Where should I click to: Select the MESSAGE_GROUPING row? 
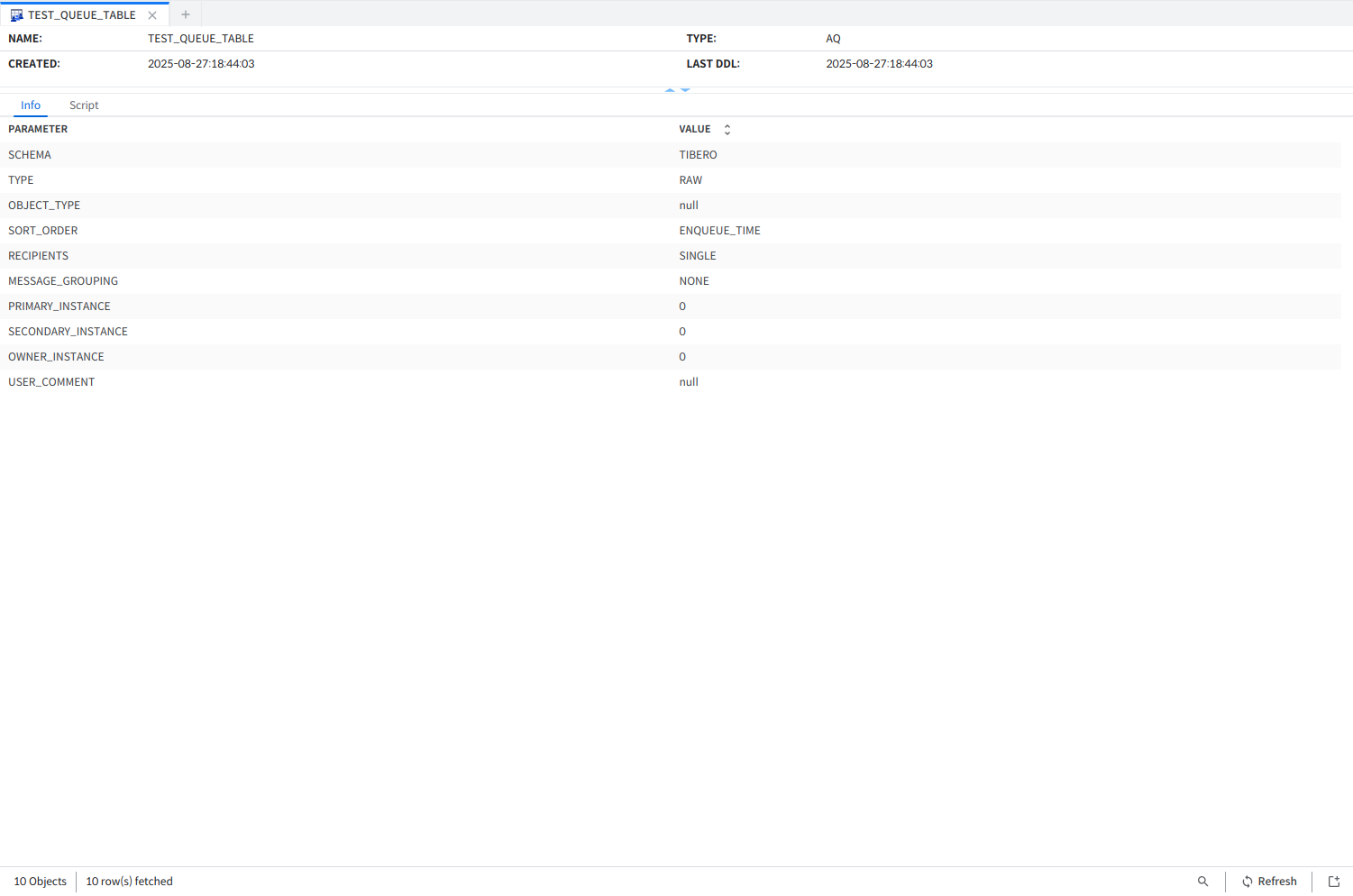click(x=63, y=281)
